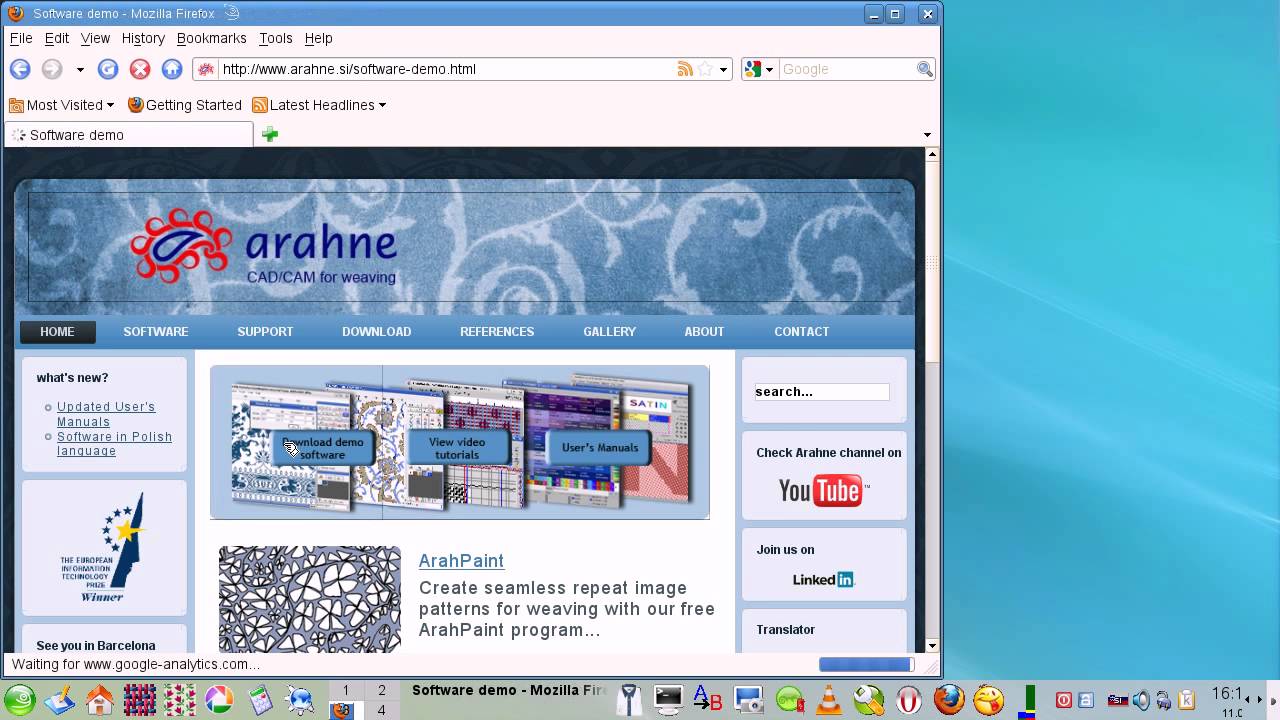
Task: Open the screenshot tool in the taskbar
Action: pos(748,700)
